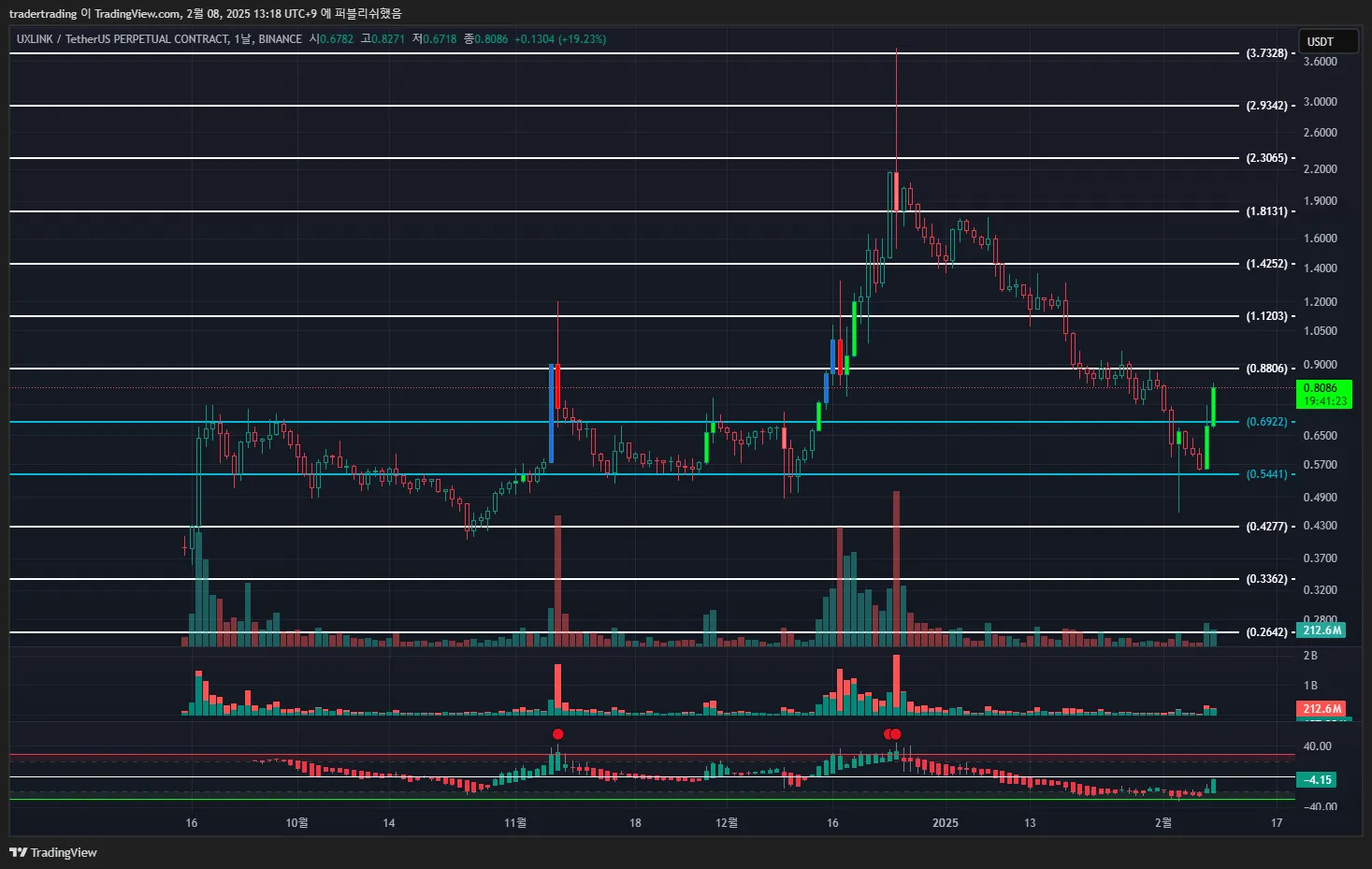Click the 13 date axis label
The height and width of the screenshot is (869, 1372).
click(x=1030, y=823)
